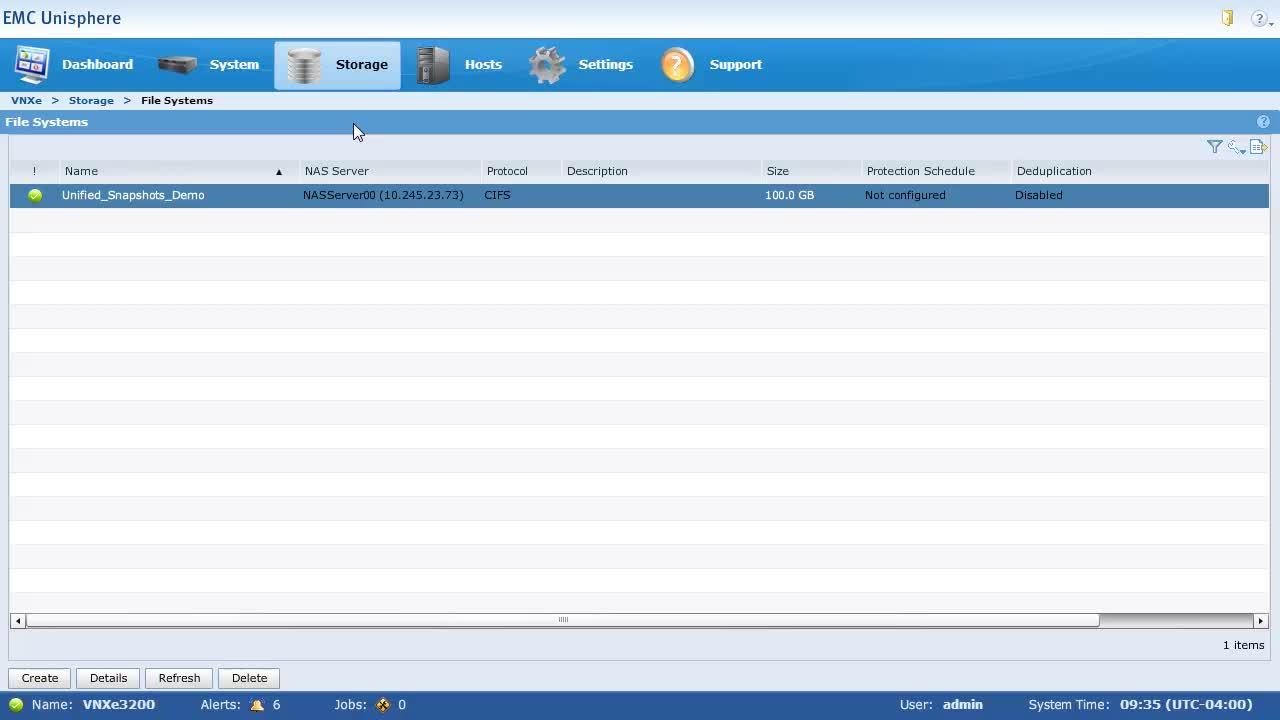Open the customize view wrench dropdown

point(1237,147)
